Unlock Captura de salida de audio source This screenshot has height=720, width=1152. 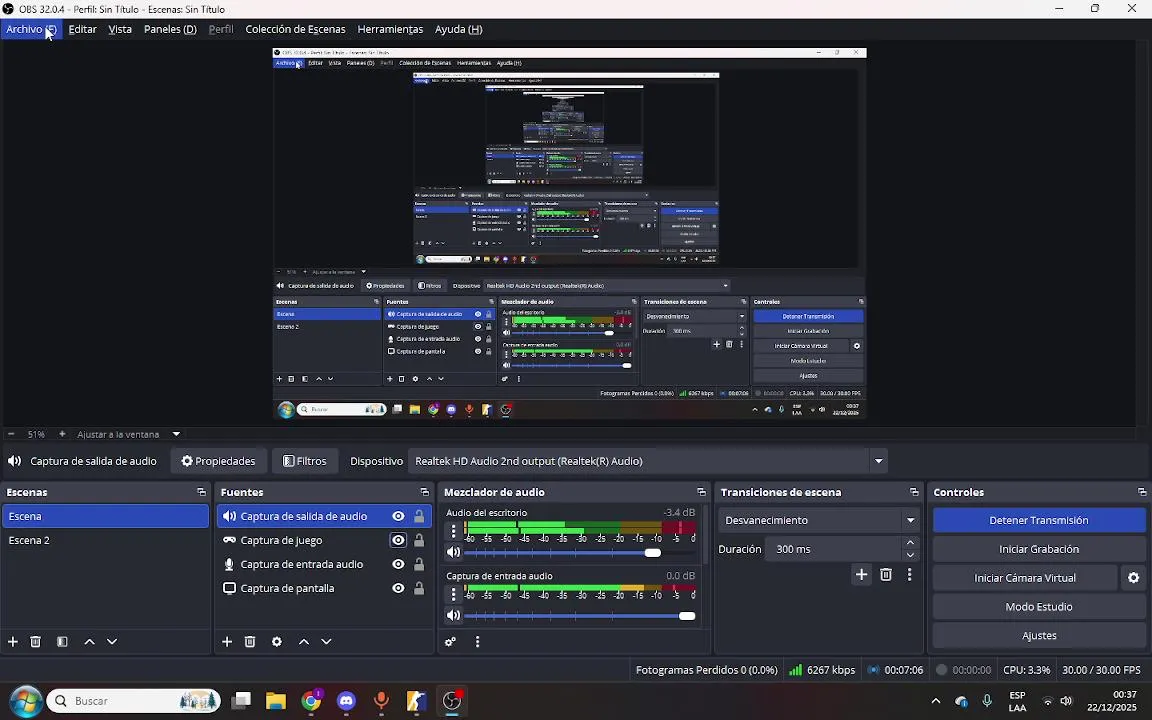[419, 516]
